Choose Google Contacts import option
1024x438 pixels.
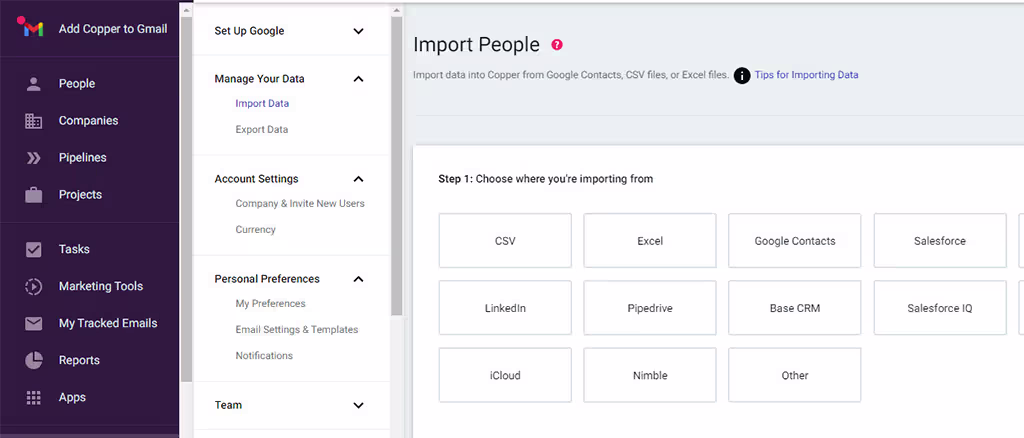(x=795, y=241)
